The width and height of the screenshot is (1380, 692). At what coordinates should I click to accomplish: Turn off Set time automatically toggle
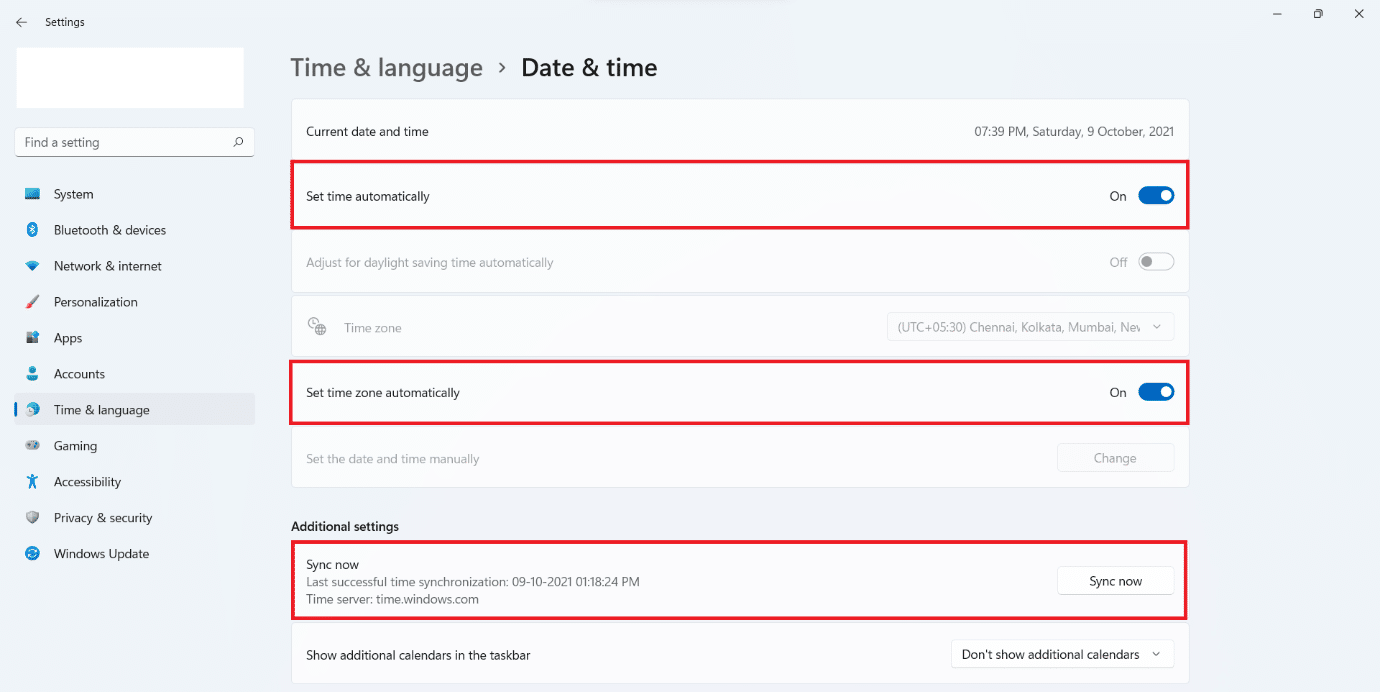[1156, 196]
